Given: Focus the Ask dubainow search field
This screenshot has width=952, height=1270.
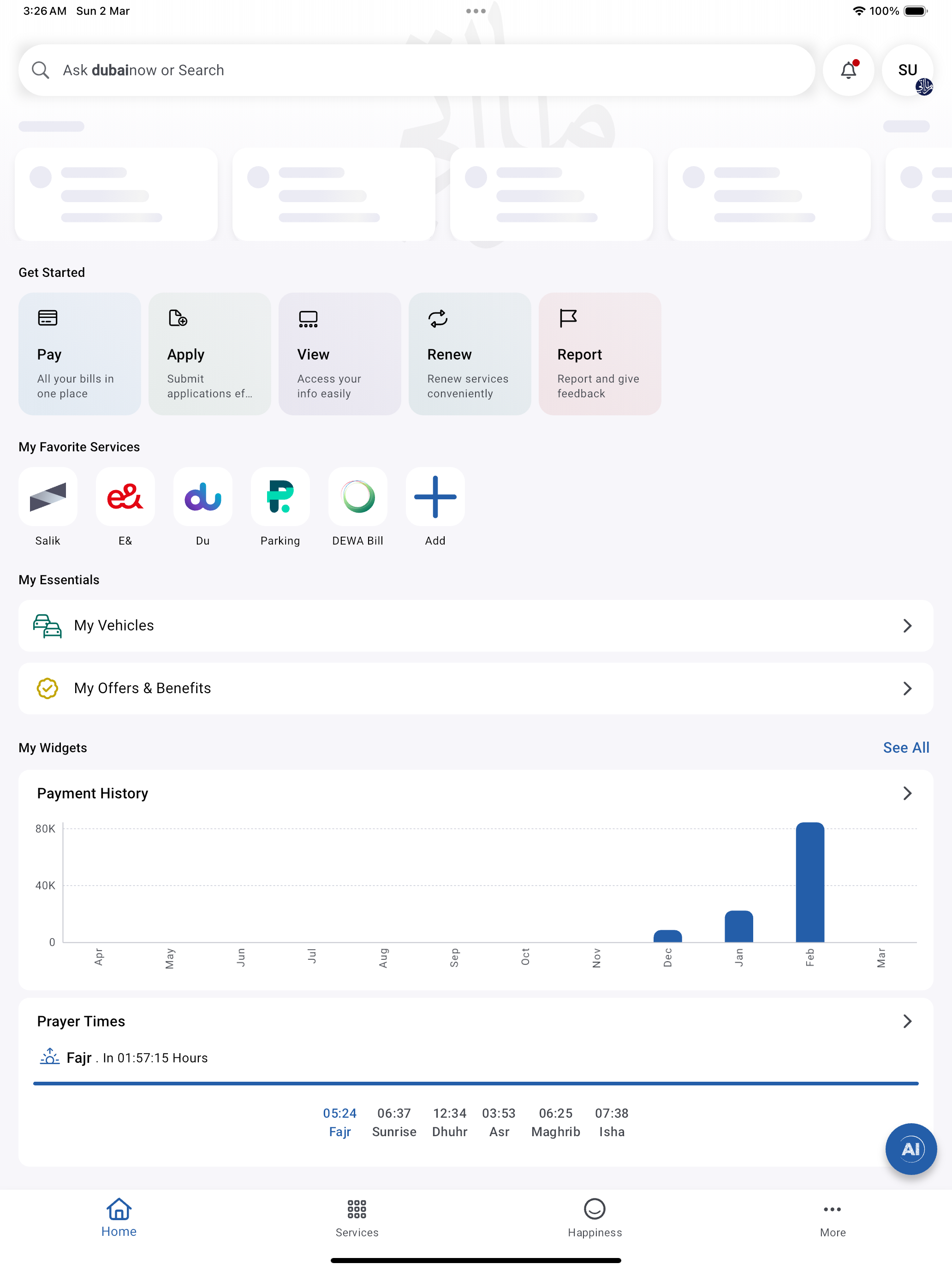Looking at the screenshot, I should 416,70.
